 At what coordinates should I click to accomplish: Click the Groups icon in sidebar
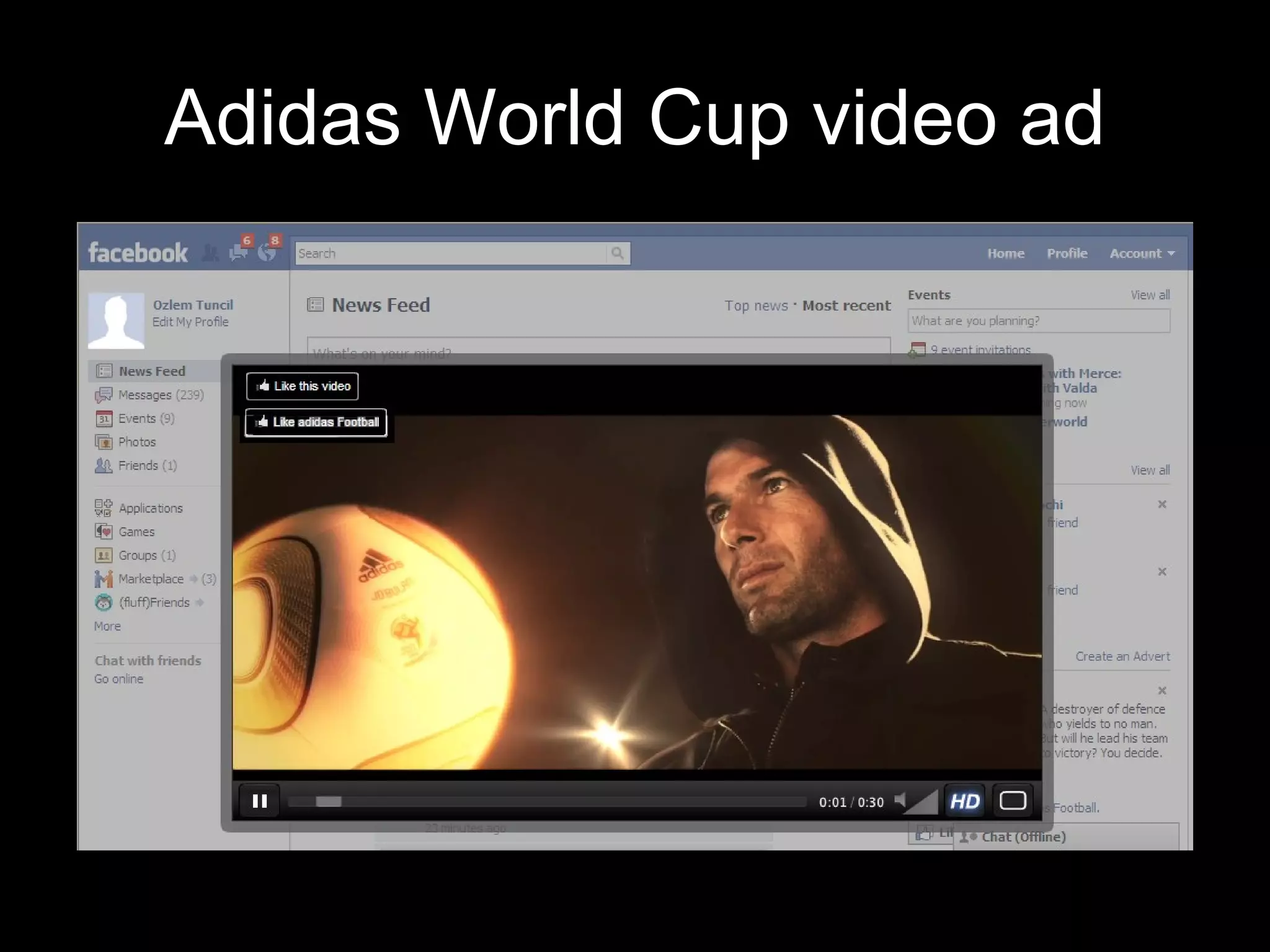[x=103, y=555]
